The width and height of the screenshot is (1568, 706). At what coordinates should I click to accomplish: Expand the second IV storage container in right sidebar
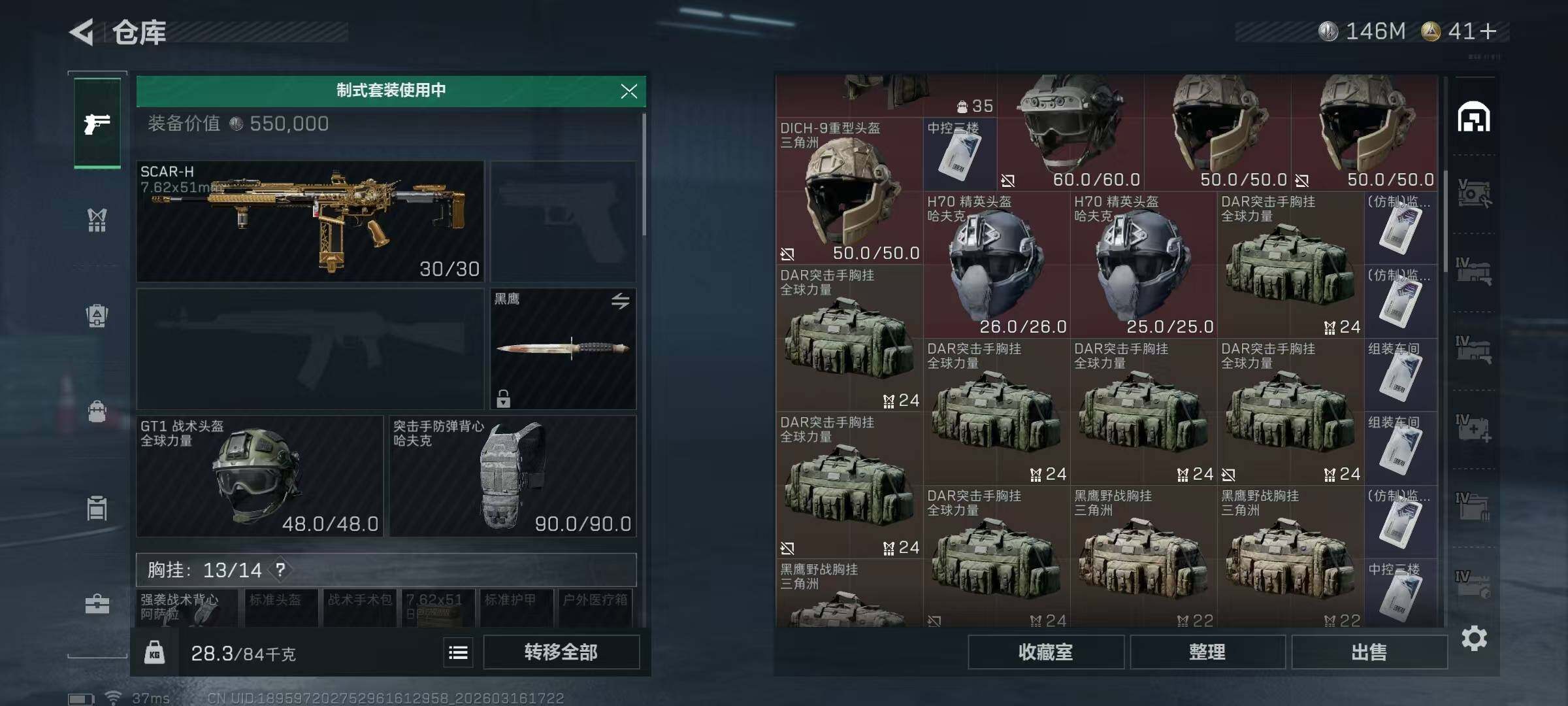click(x=1473, y=350)
